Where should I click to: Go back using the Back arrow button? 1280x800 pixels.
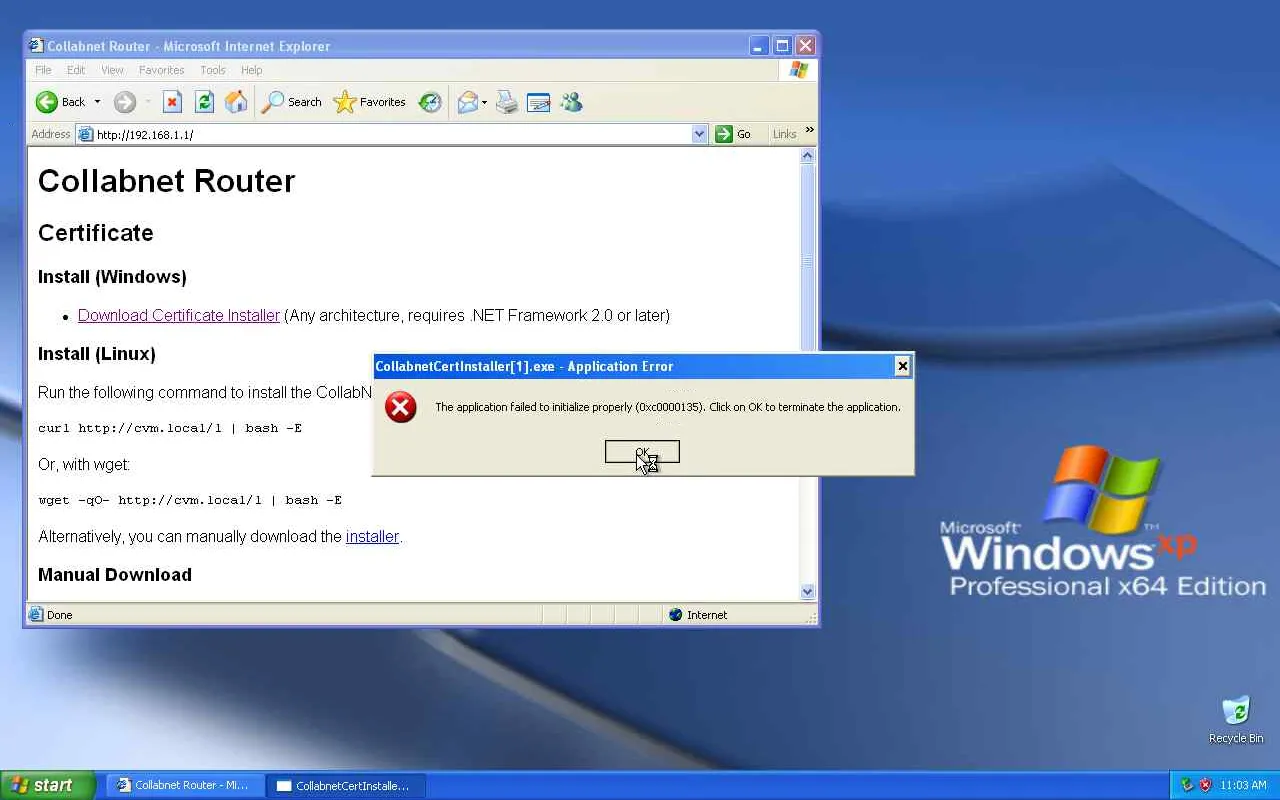click(60, 102)
